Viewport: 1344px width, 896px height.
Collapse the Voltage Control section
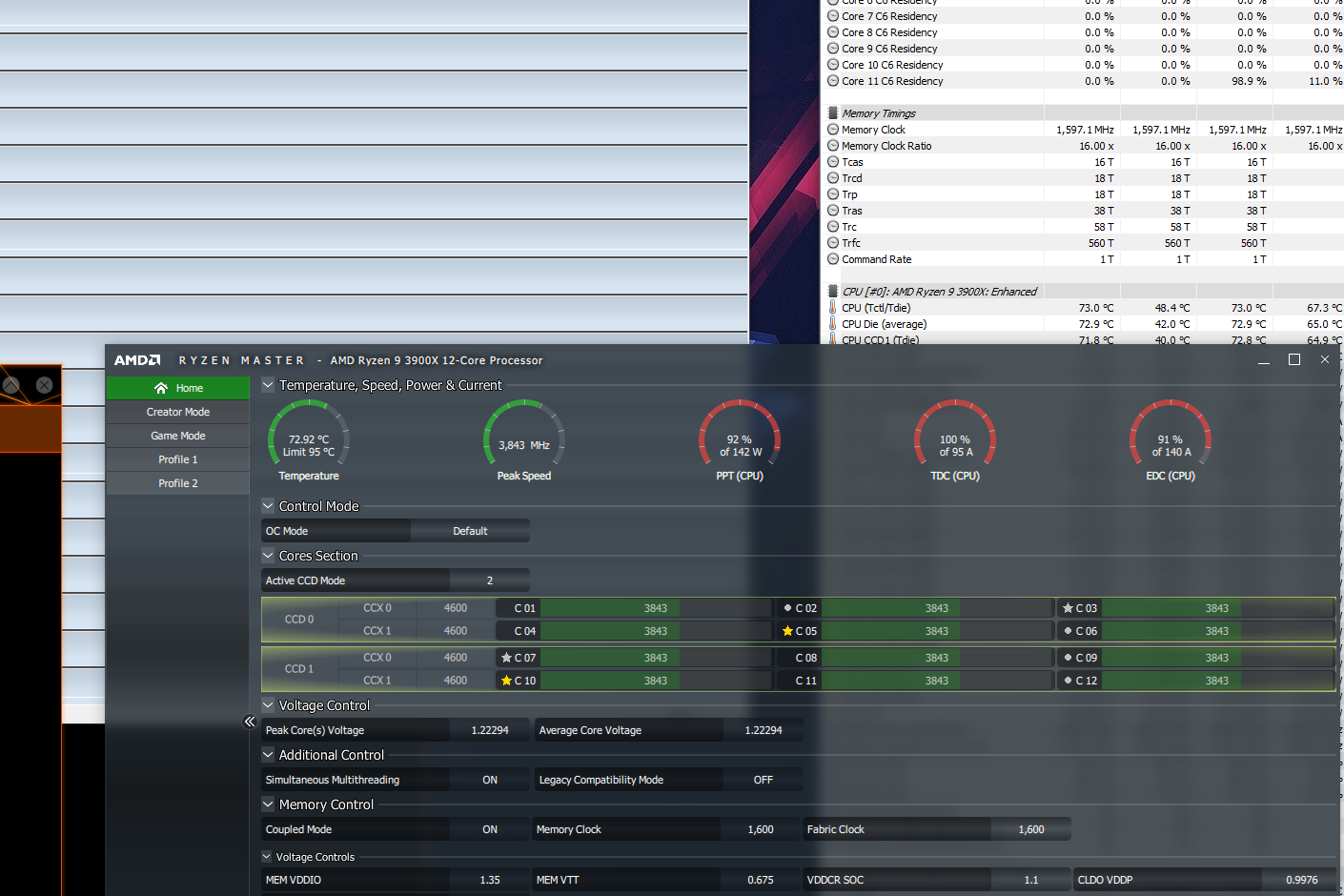coord(268,705)
